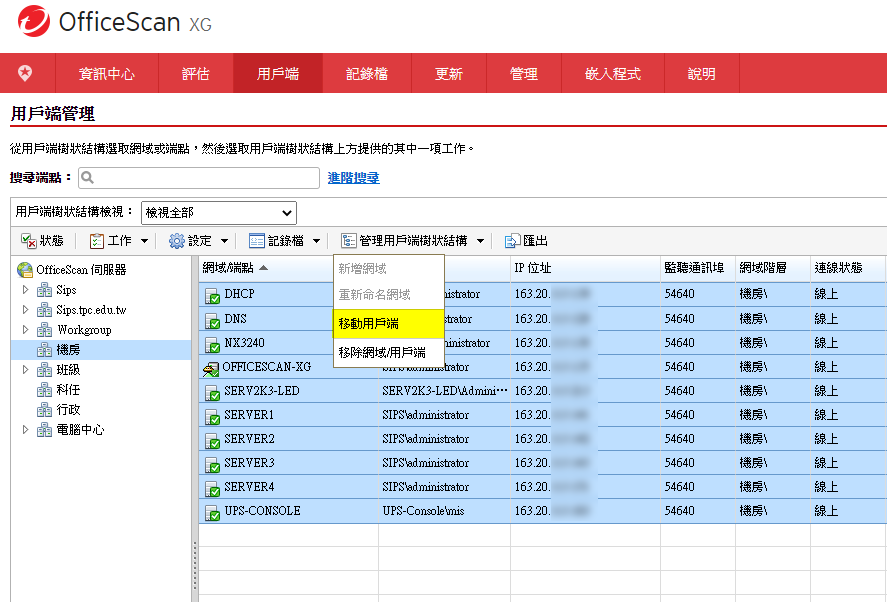Select the SERVER3 endpoint row
This screenshot has height=602, width=887.
point(543,463)
